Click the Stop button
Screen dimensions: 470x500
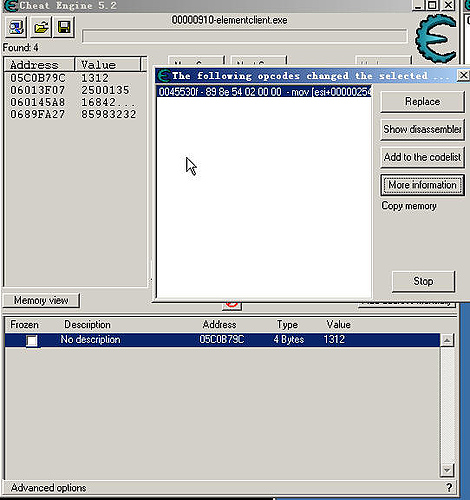point(423,281)
